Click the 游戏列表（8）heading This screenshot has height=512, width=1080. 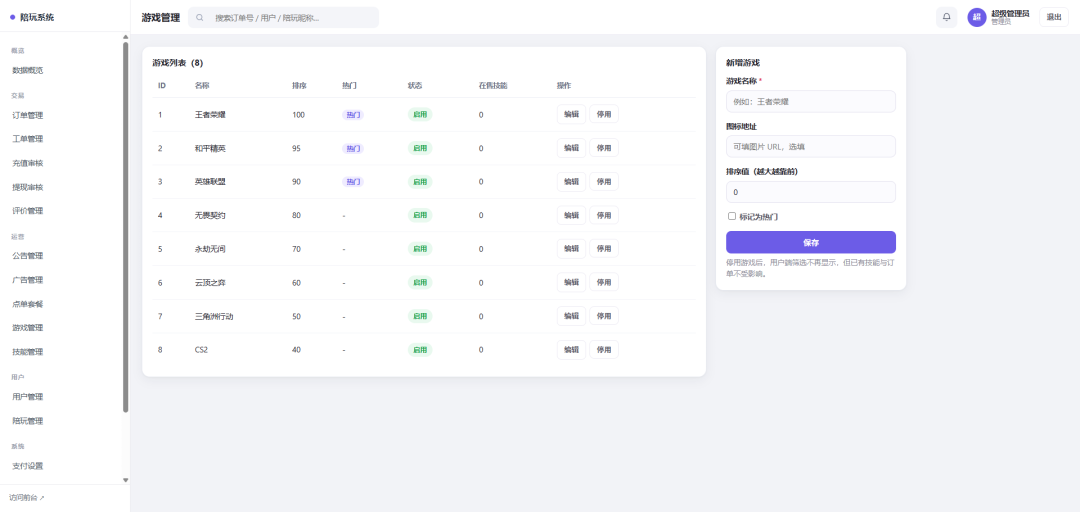[178, 63]
